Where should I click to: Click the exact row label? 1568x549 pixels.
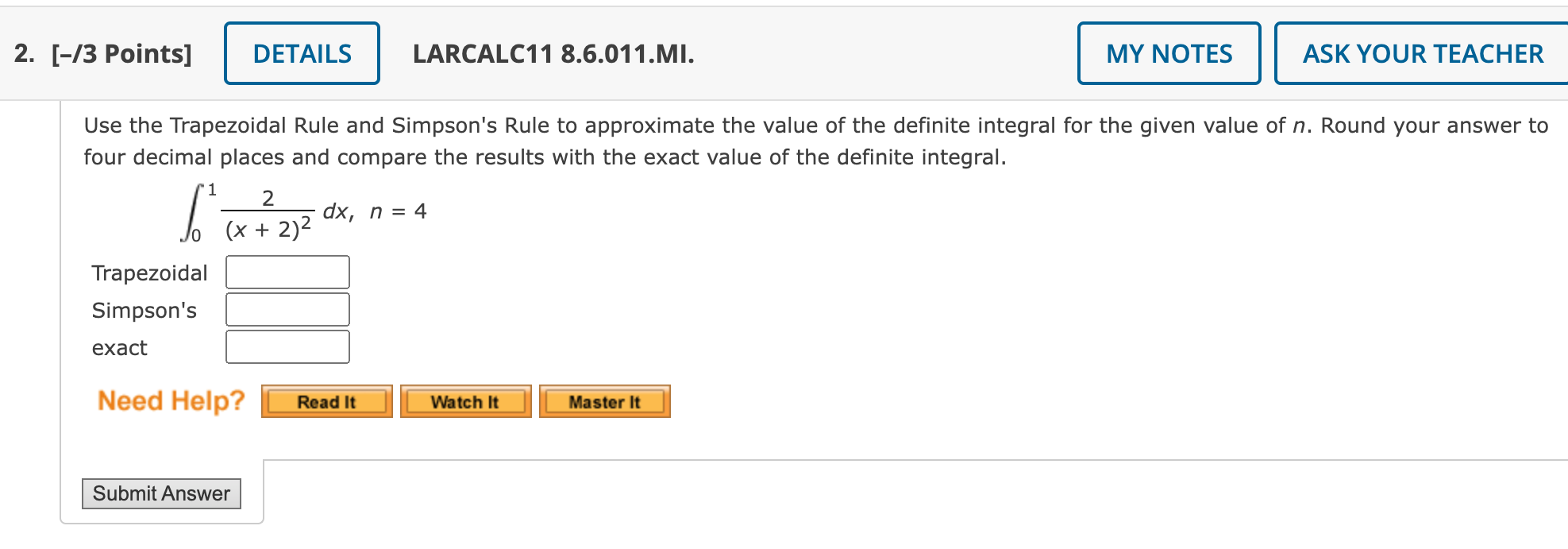(x=119, y=347)
